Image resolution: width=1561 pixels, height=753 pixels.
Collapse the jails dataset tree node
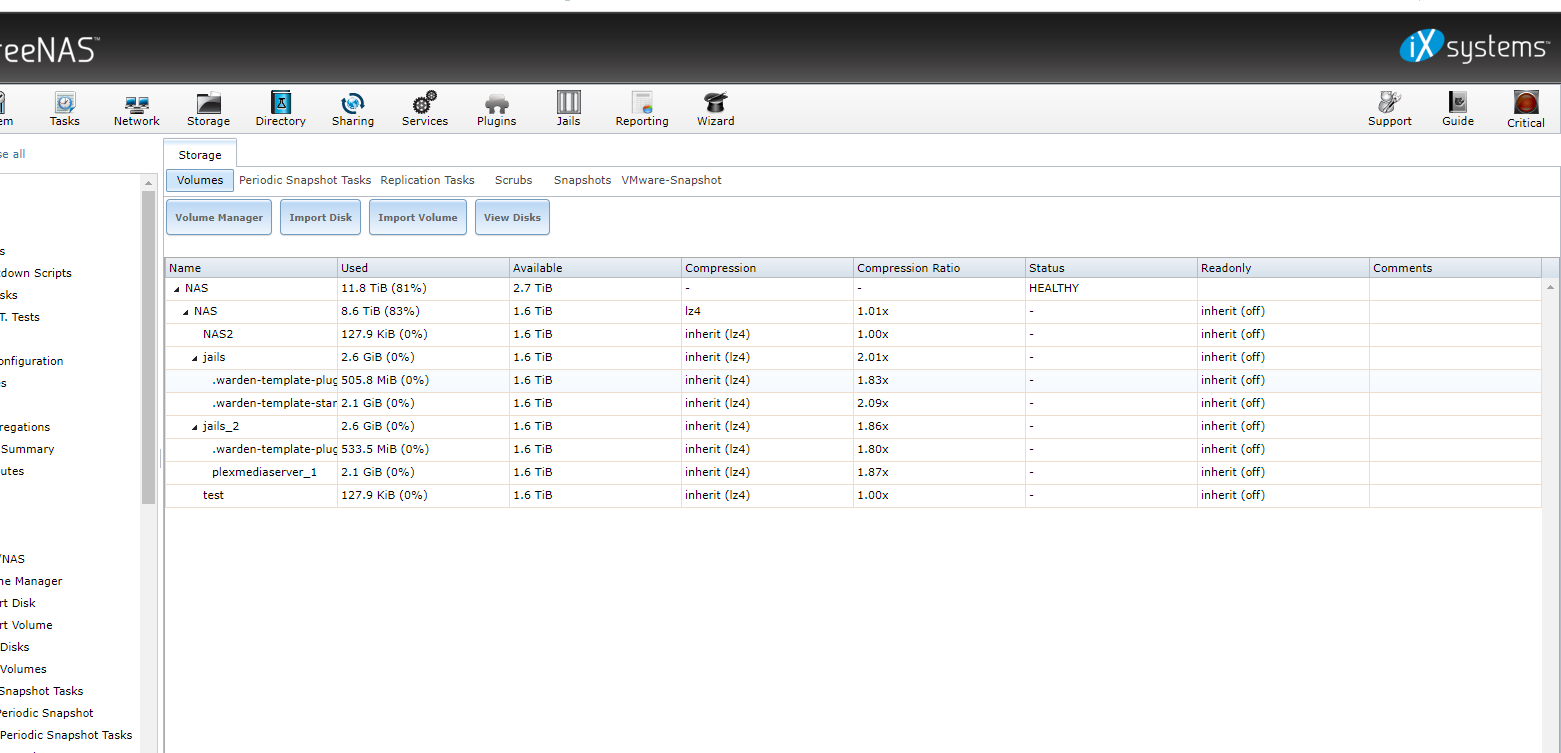(x=195, y=358)
